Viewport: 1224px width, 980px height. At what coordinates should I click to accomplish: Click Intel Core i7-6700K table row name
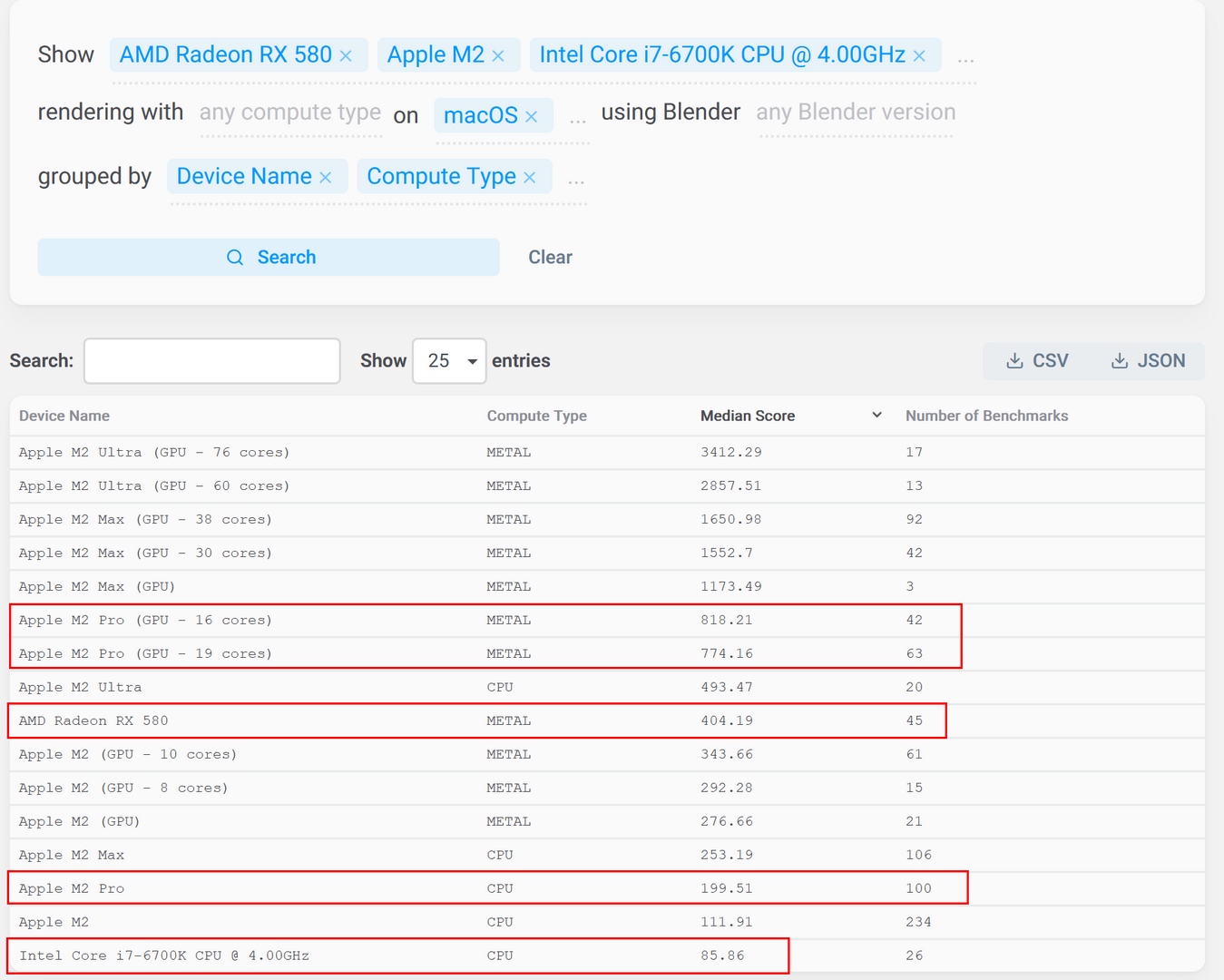(x=164, y=955)
